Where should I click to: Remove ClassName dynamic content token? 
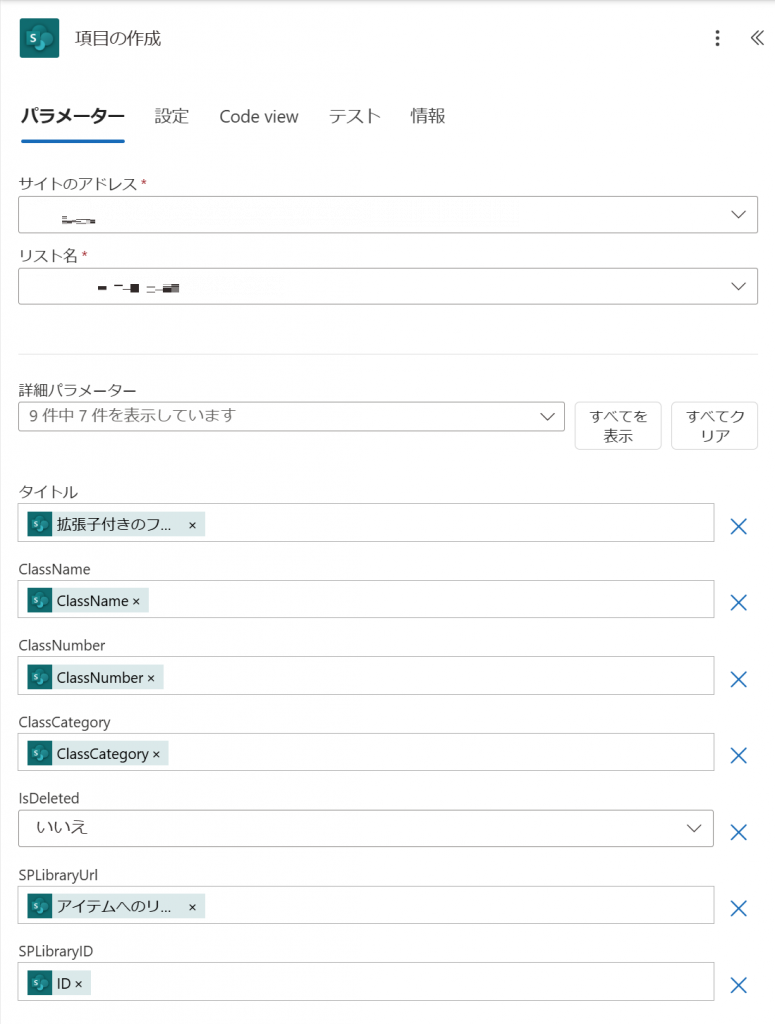[x=136, y=601]
